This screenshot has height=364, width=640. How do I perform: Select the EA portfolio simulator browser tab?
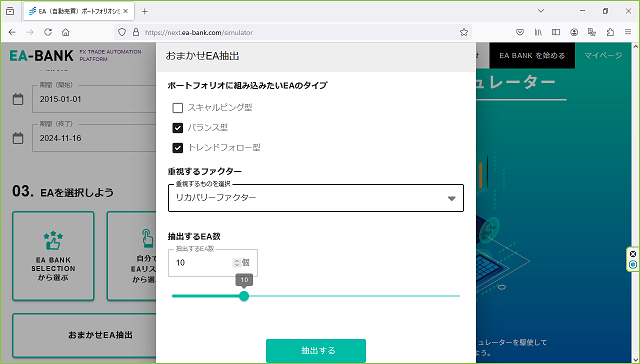click(x=78, y=11)
